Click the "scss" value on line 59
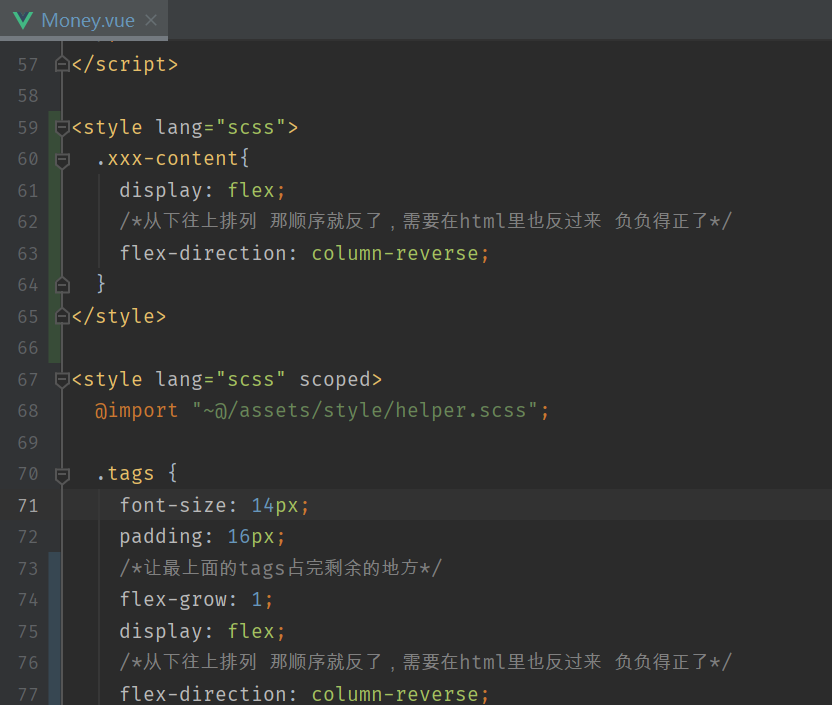Image resolution: width=832 pixels, height=705 pixels. [x=250, y=128]
